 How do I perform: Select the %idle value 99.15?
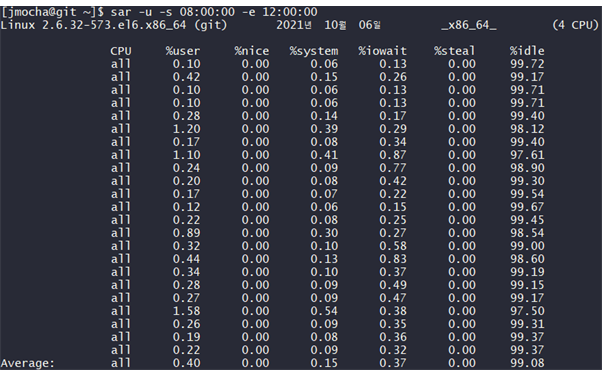point(527,285)
